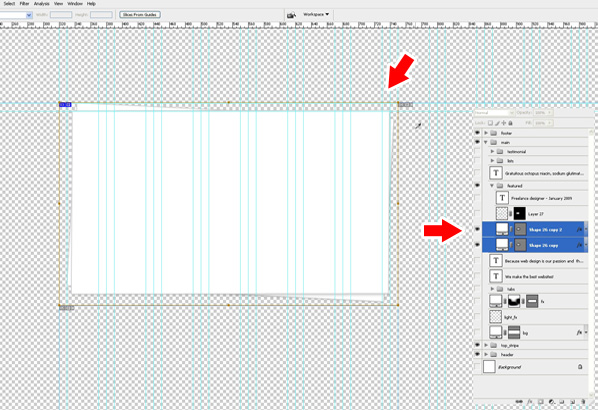Hide the top_stripe layer group
598x410 pixels.
pyautogui.click(x=477, y=345)
